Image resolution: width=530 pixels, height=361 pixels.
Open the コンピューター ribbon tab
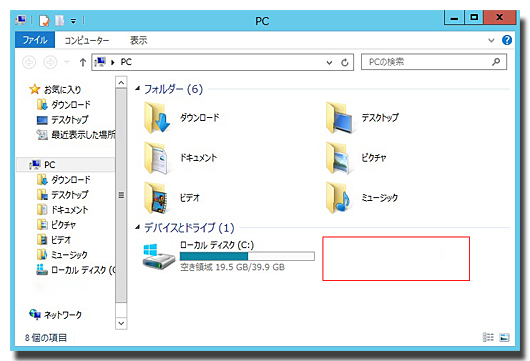point(87,41)
